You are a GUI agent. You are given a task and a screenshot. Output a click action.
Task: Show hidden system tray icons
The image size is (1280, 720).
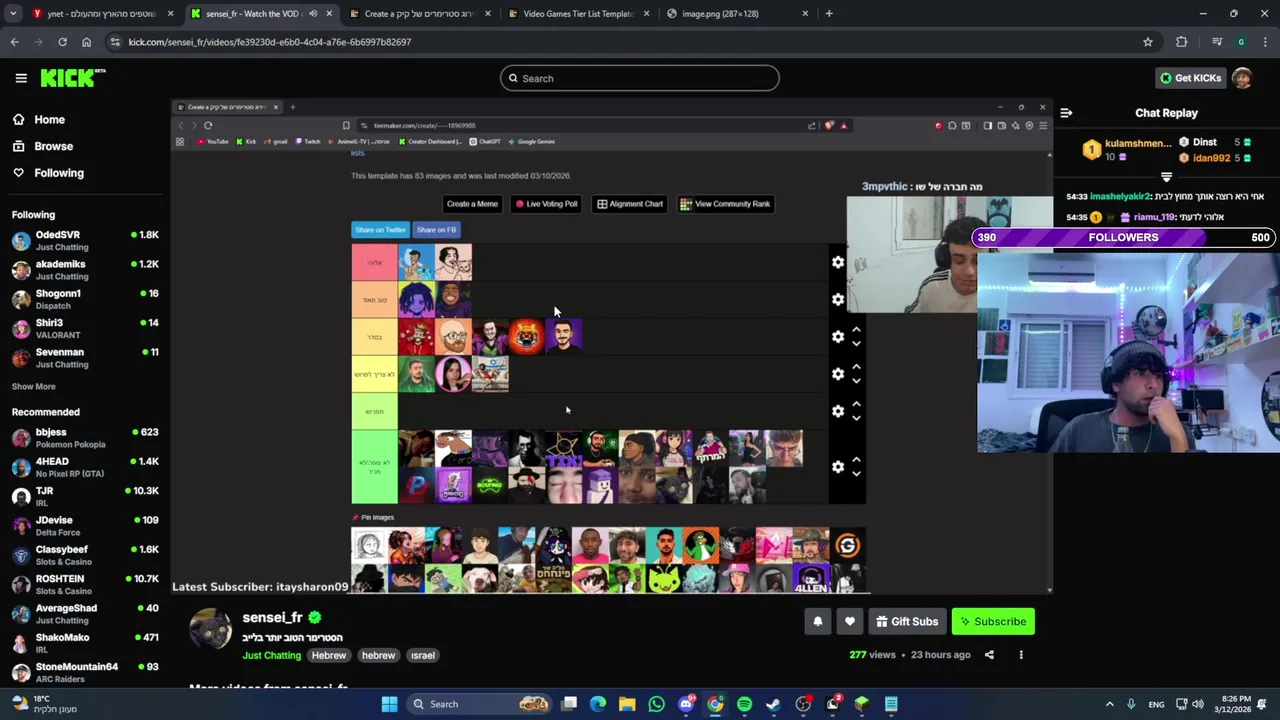click(x=1110, y=704)
